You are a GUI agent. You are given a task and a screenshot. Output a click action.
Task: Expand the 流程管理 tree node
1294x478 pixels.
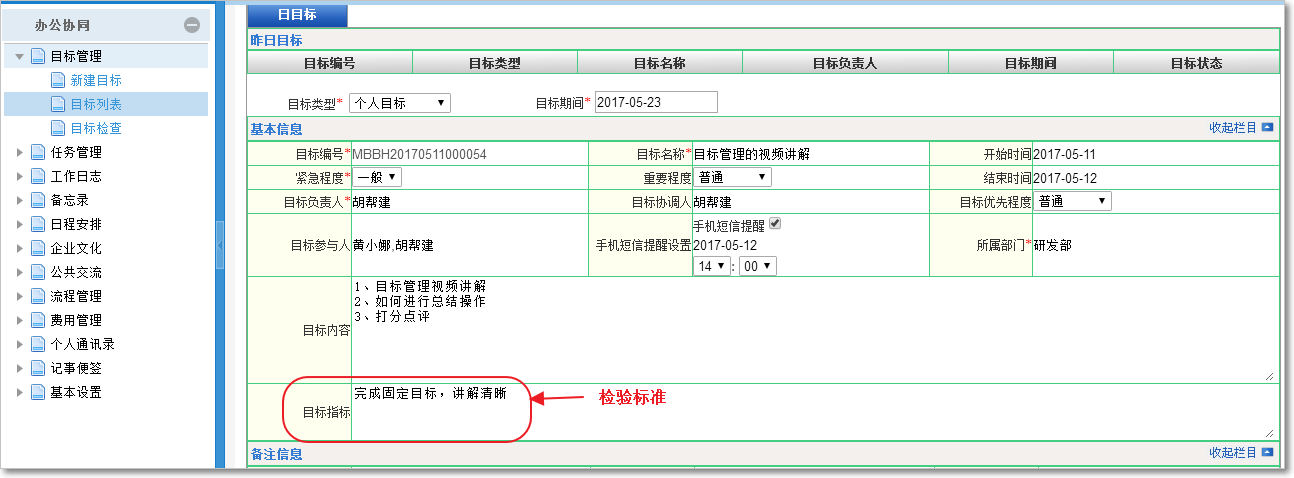(19, 297)
